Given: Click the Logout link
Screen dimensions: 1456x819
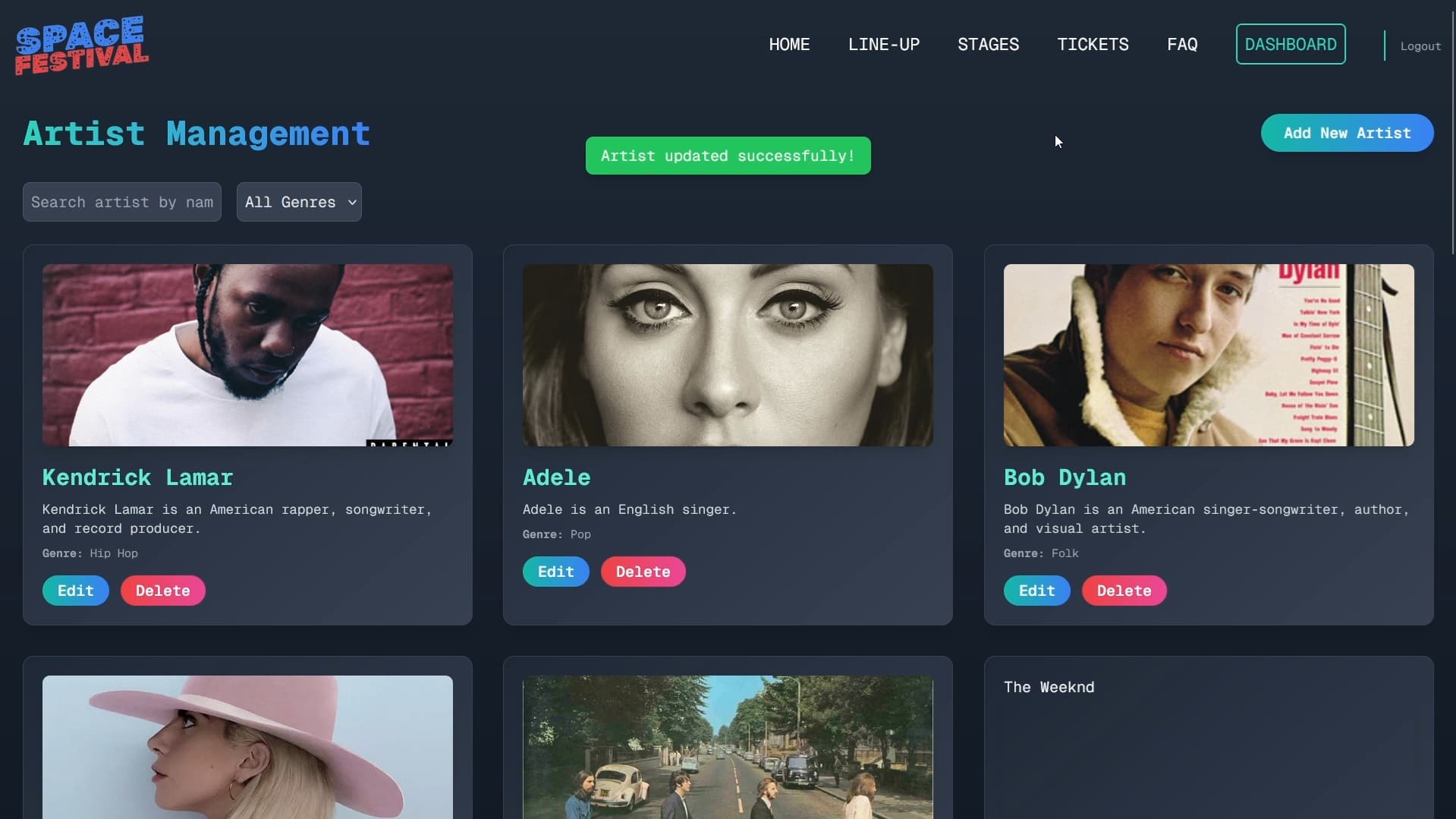Looking at the screenshot, I should pos(1420,46).
